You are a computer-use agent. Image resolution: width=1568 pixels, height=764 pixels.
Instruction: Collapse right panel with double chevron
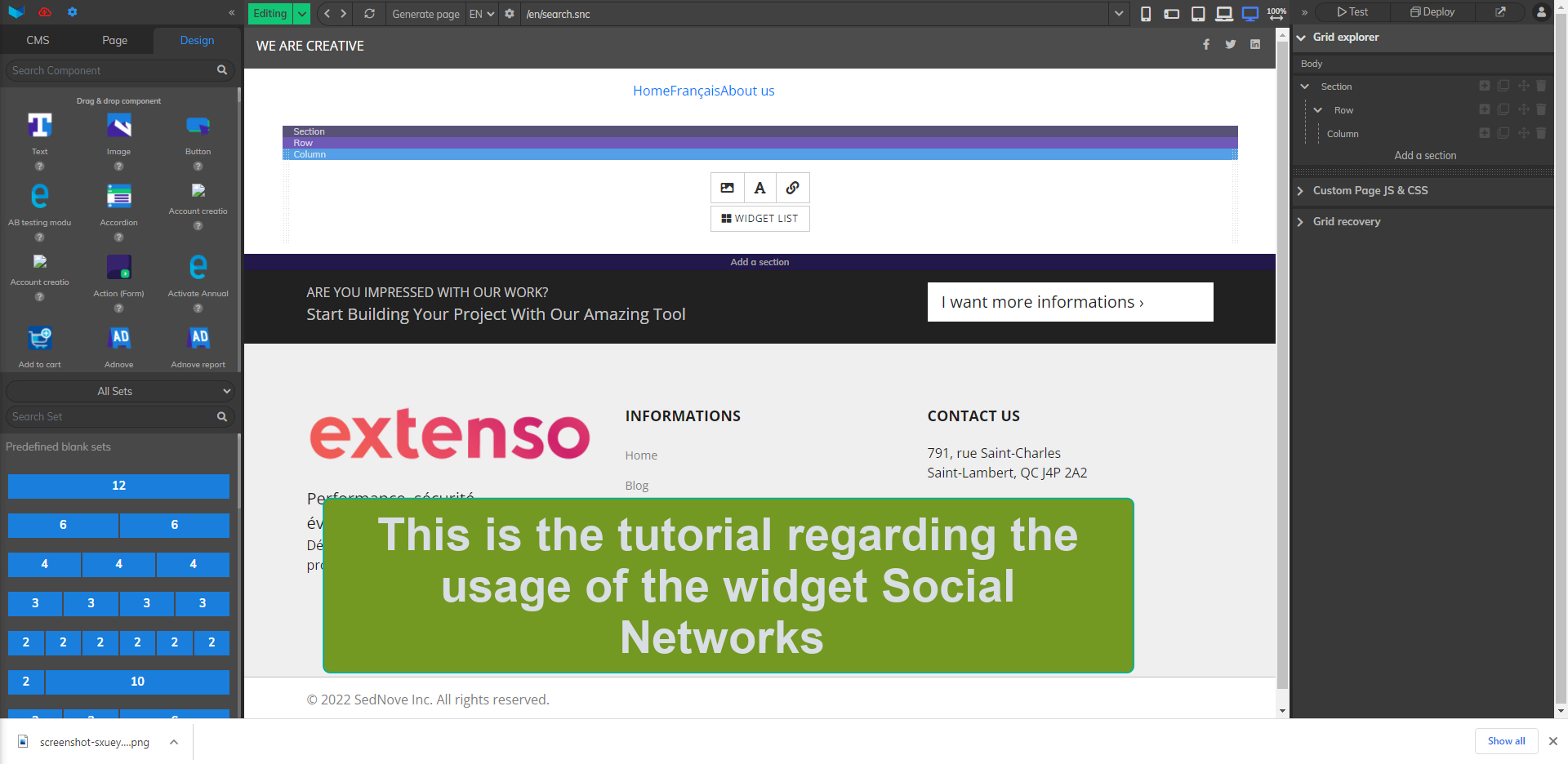1304,12
